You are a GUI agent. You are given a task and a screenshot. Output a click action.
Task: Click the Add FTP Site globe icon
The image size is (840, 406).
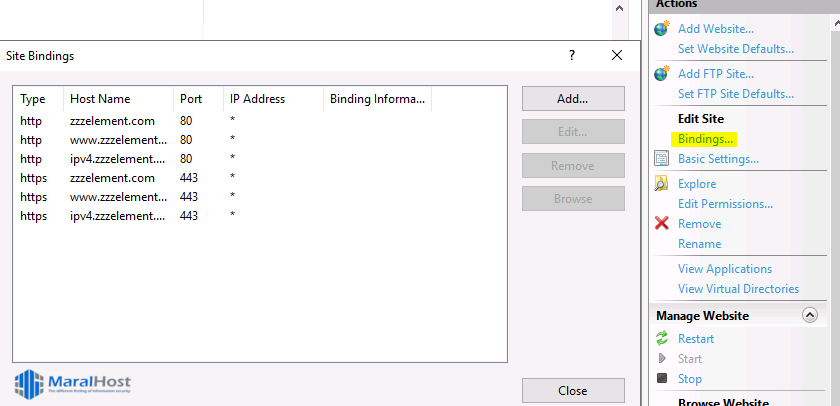[x=661, y=74]
